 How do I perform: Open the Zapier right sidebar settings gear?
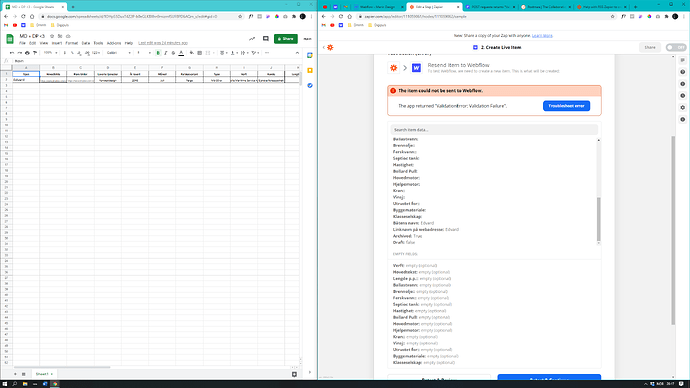tap(683, 107)
